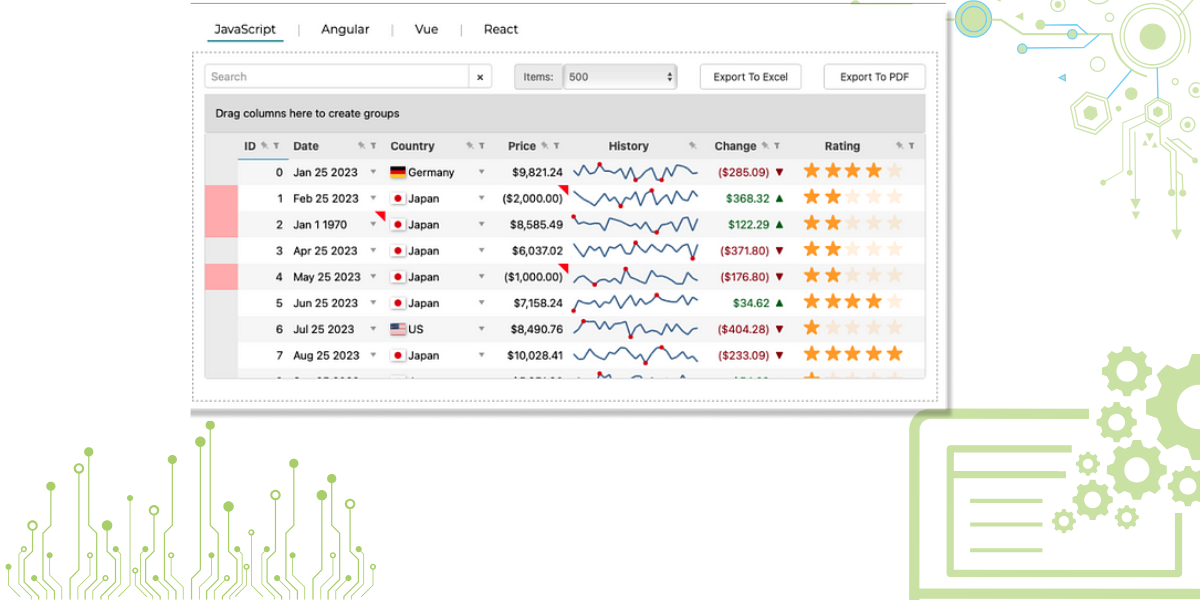Click the pin icon in History column header
This screenshot has height=600, width=1200.
pyautogui.click(x=693, y=146)
